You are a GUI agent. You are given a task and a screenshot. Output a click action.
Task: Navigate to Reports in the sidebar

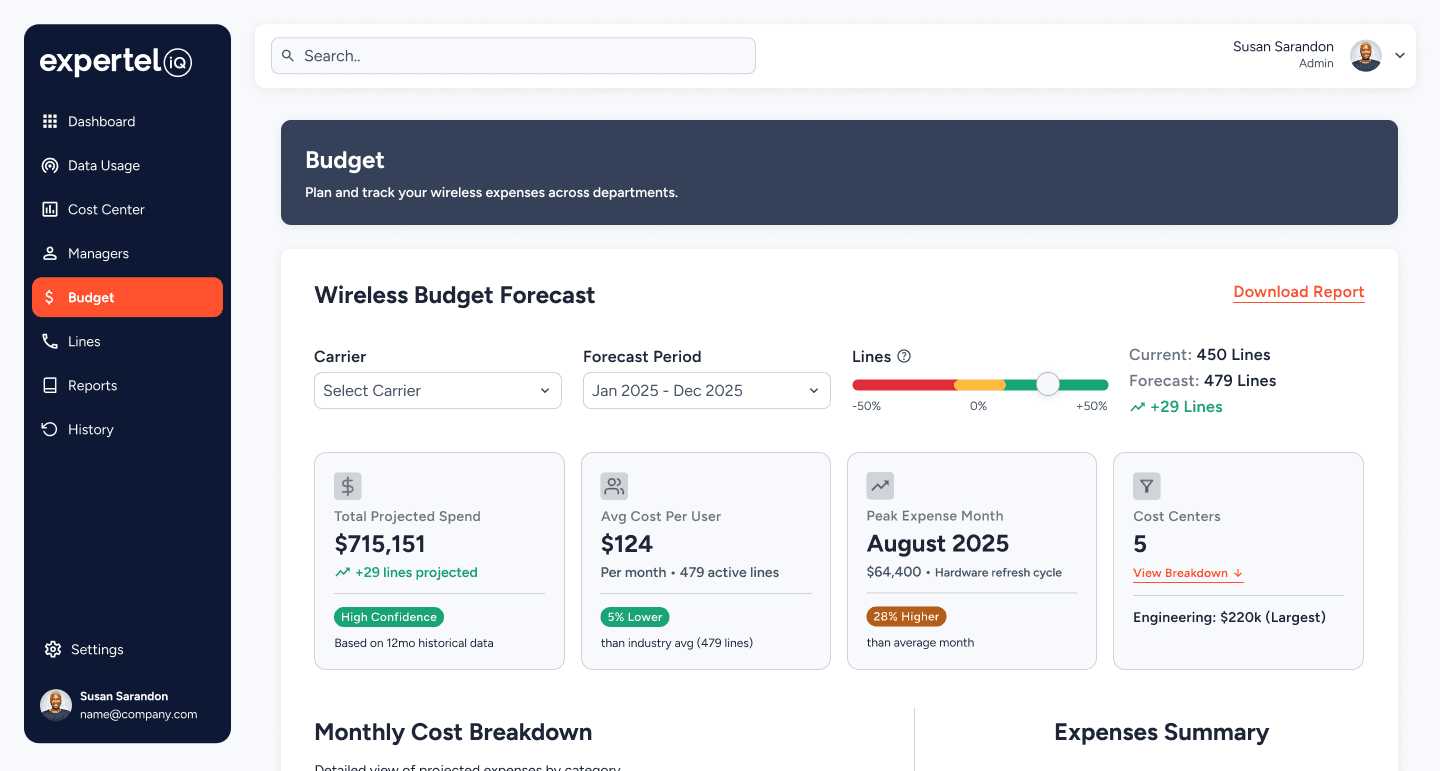click(92, 386)
